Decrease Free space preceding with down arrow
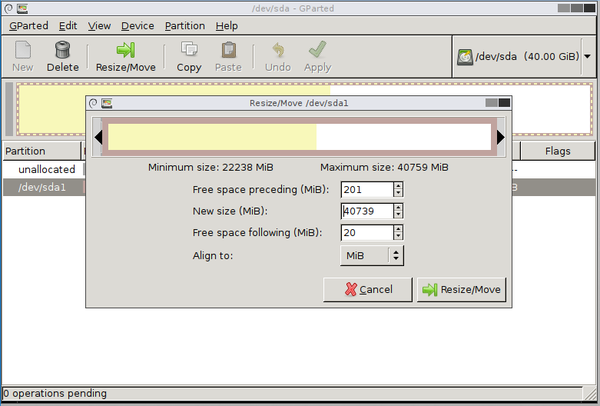 pos(398,193)
